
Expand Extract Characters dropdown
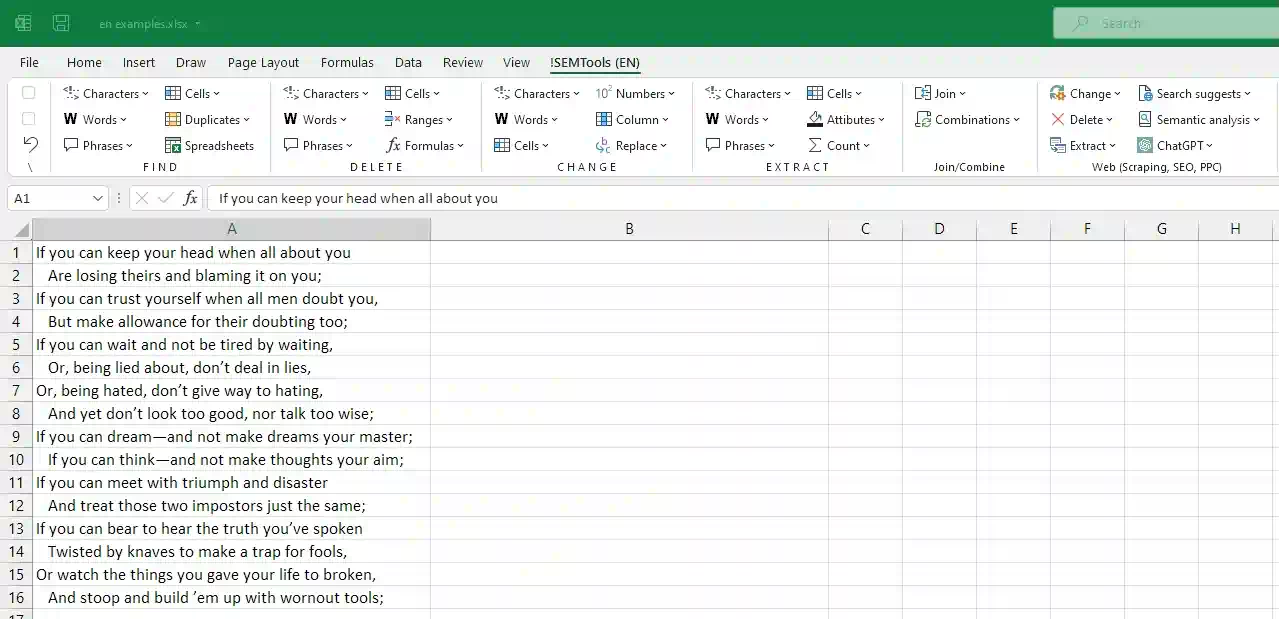tap(787, 94)
